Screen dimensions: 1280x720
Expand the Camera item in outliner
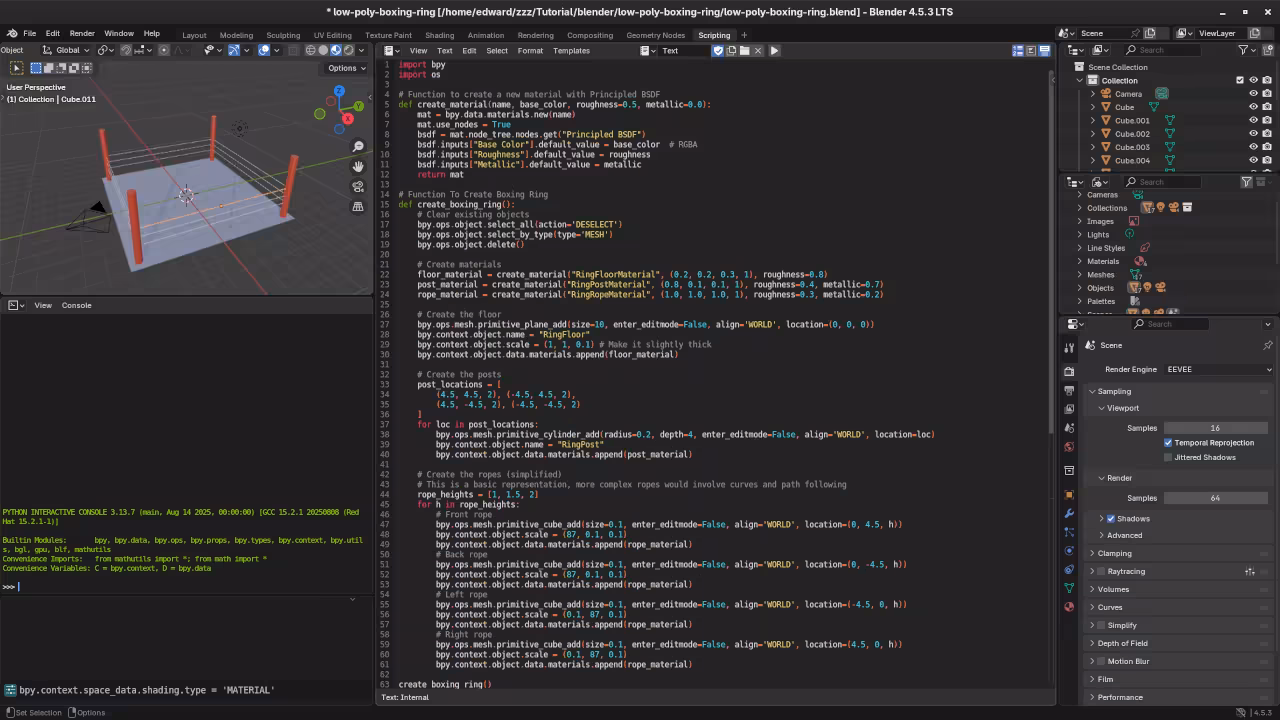click(x=1093, y=94)
